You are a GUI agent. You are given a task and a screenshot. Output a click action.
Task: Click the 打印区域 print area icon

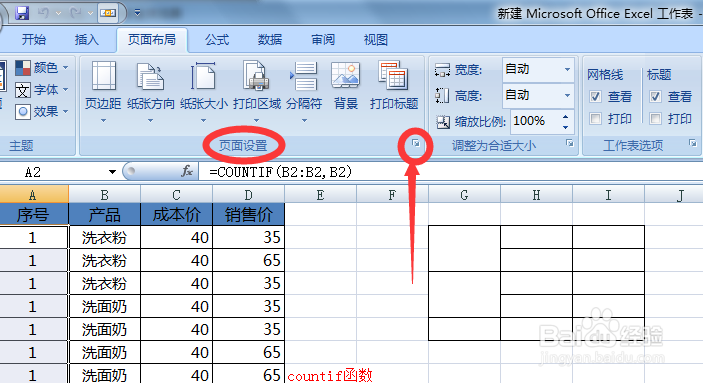click(x=256, y=76)
